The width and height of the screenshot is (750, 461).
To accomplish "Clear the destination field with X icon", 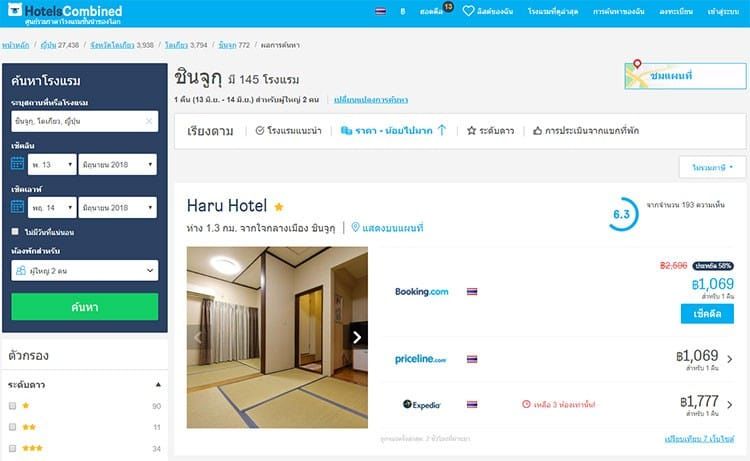I will tap(149, 121).
